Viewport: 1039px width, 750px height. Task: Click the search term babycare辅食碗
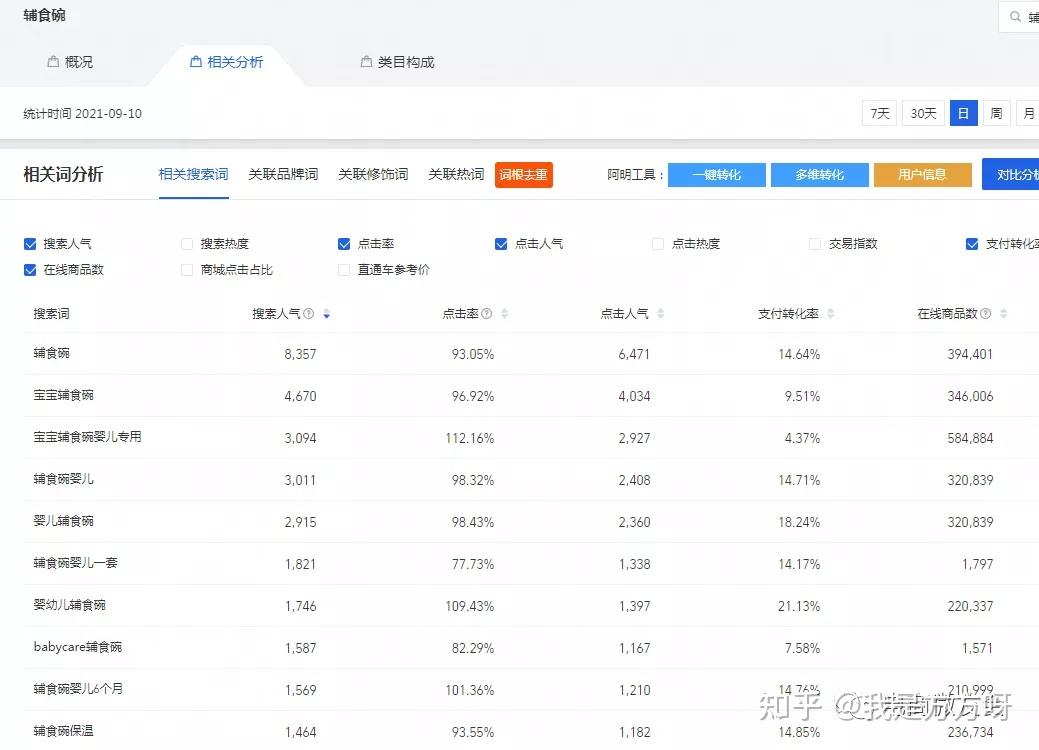click(x=78, y=647)
